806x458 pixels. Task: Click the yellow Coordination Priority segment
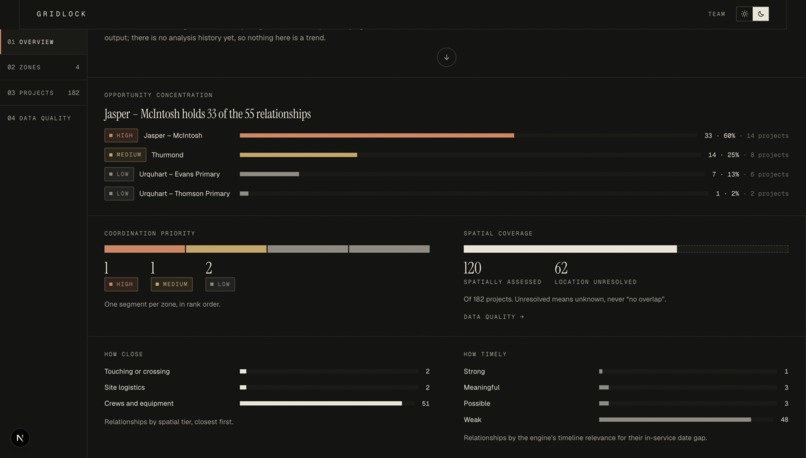pyautogui.click(x=226, y=249)
